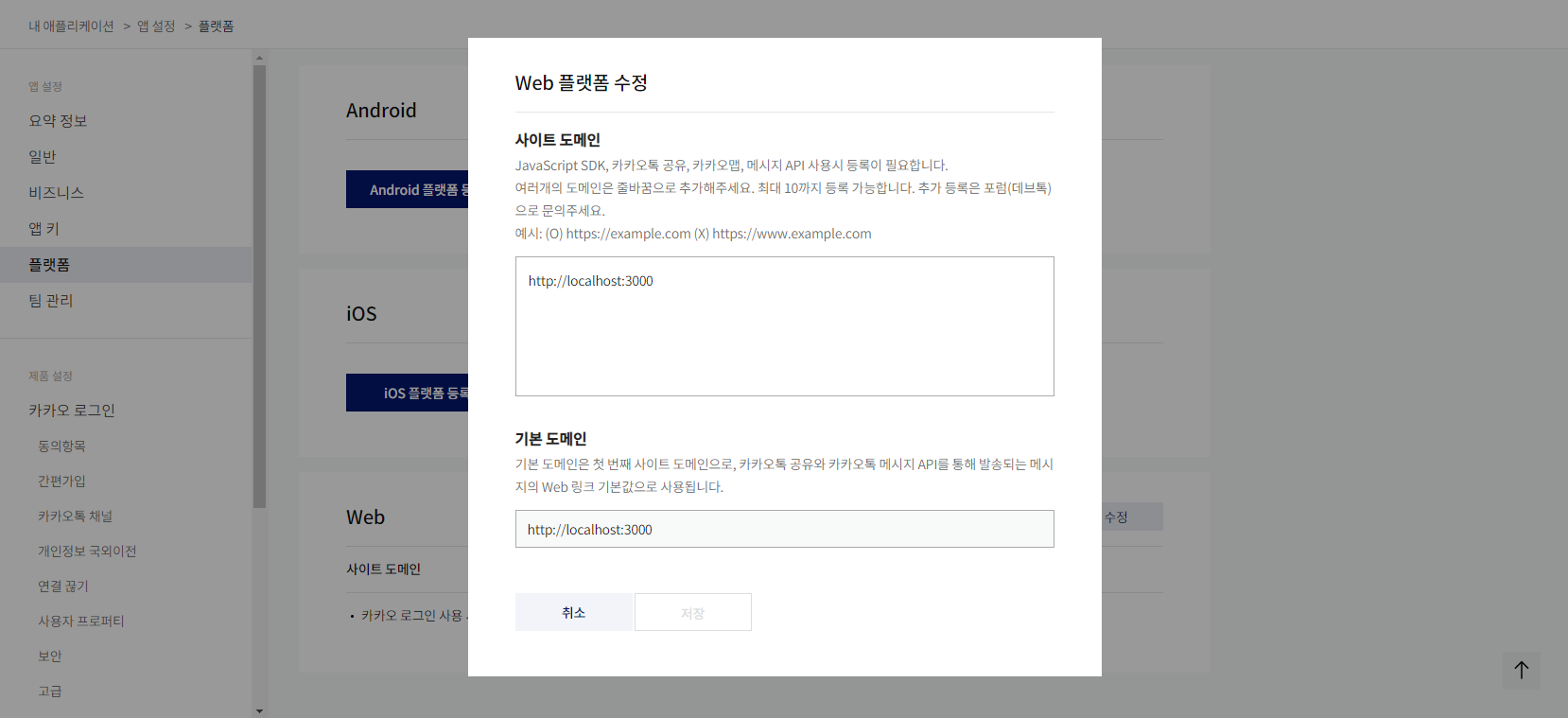Select 카카오톡 채널 submenu item

[75, 516]
